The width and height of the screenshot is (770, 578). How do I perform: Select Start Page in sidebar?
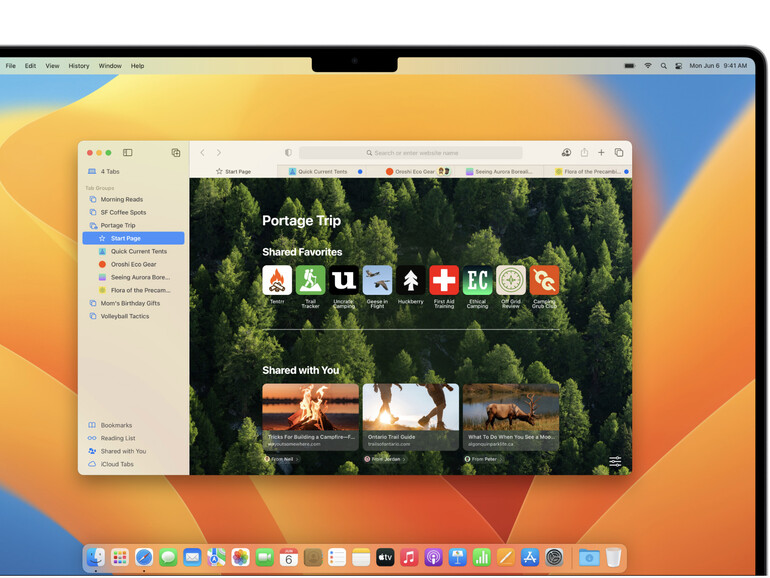[134, 238]
